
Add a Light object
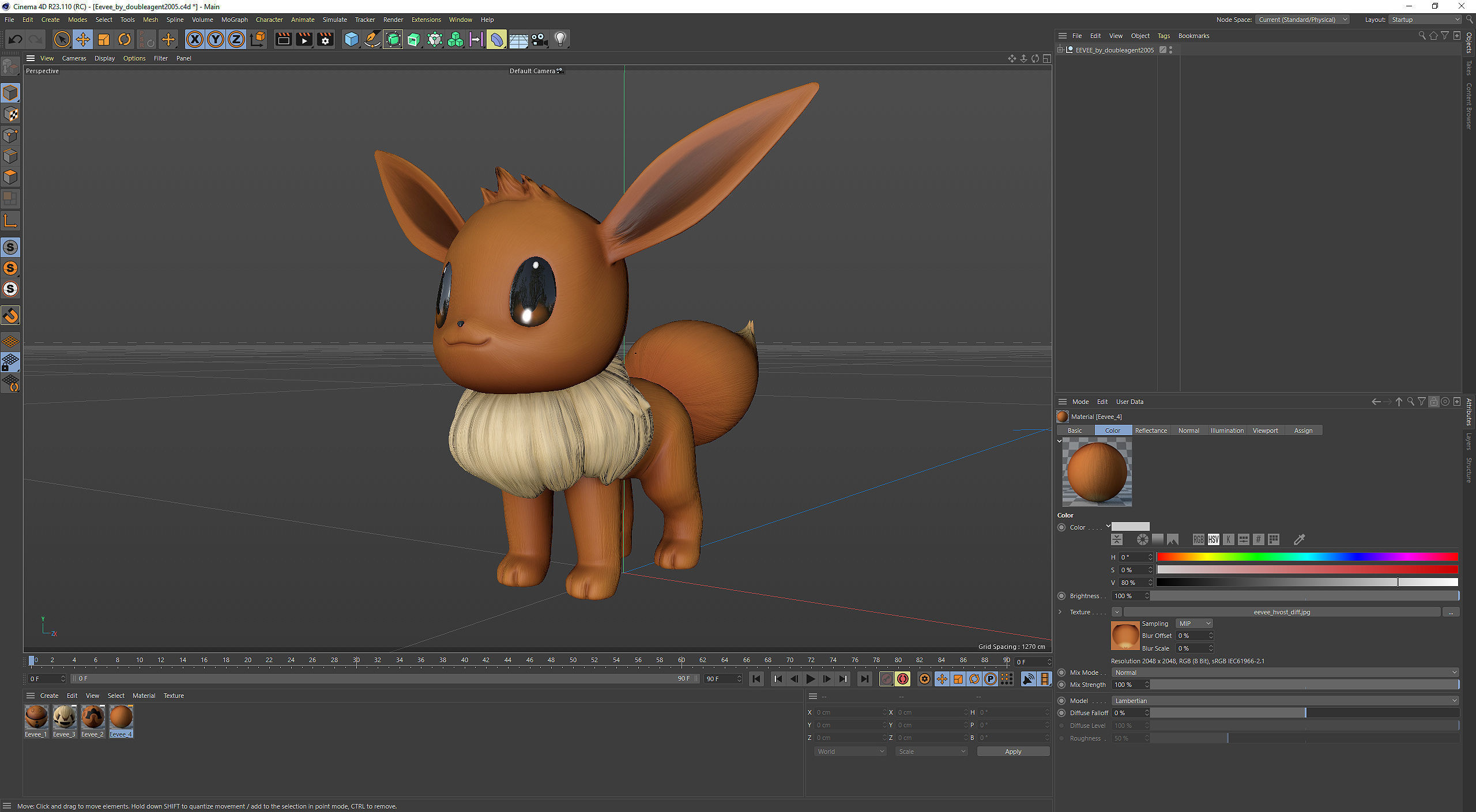[560, 39]
